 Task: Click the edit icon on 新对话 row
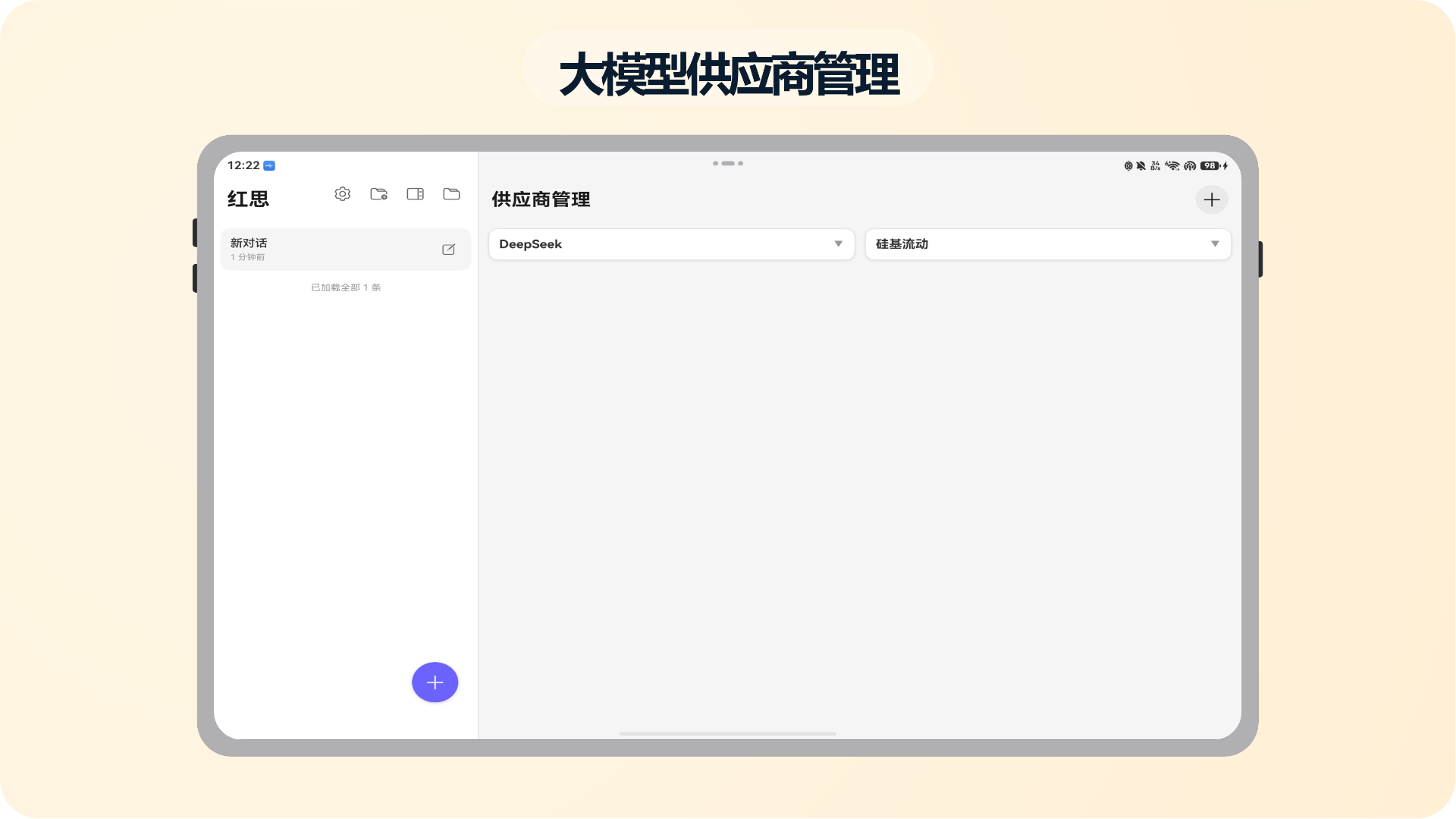pos(449,249)
